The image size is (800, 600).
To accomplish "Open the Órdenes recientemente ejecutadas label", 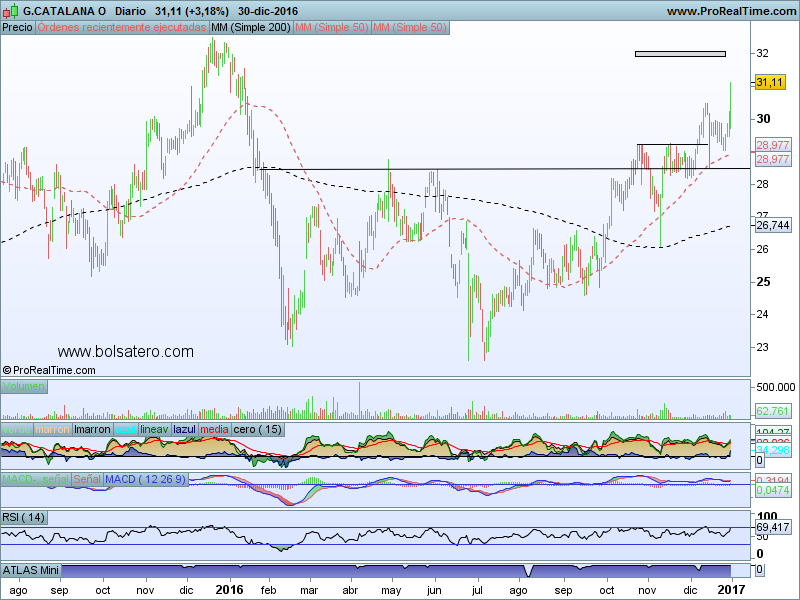I will coord(122,28).
